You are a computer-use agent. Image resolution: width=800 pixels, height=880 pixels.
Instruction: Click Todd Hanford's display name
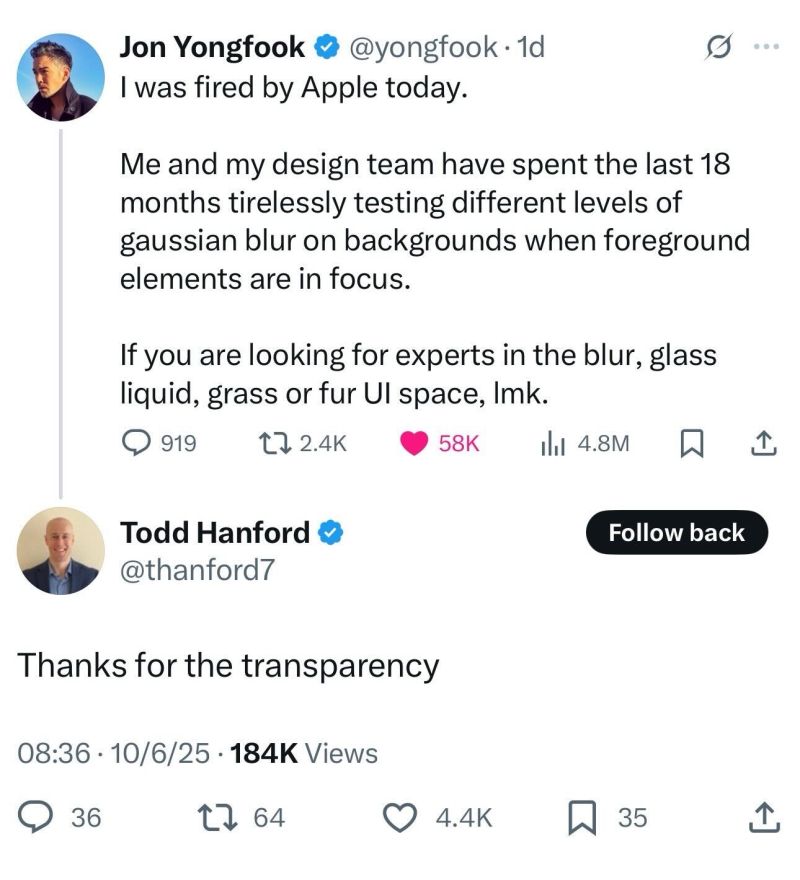[215, 533]
